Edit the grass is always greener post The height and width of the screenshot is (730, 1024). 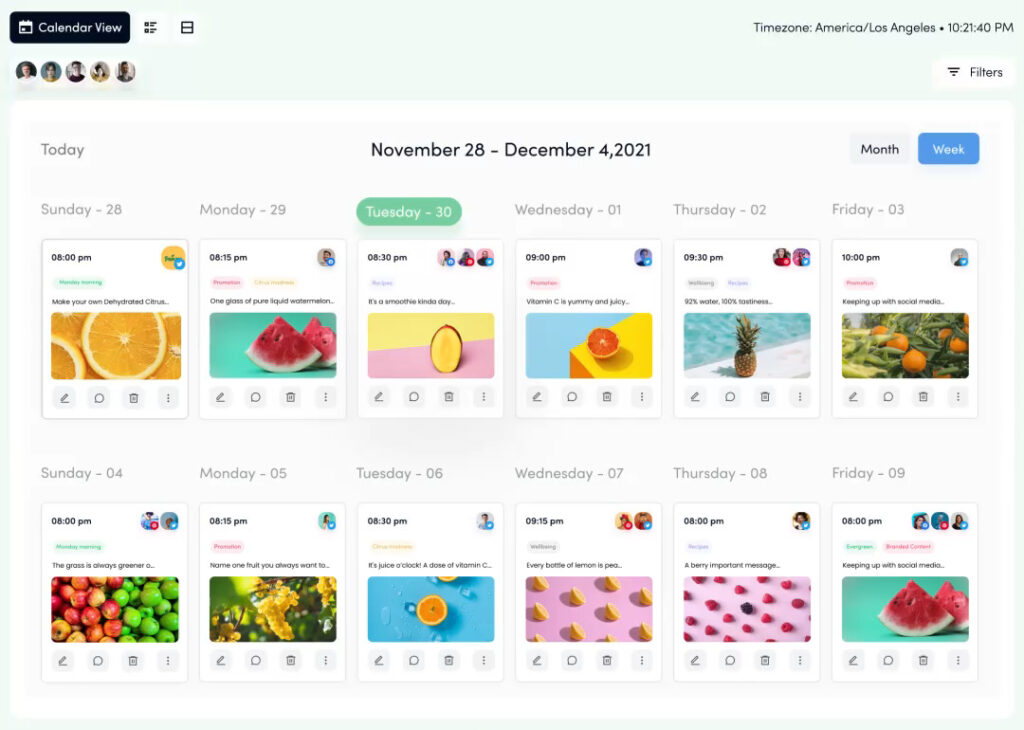pos(63,661)
